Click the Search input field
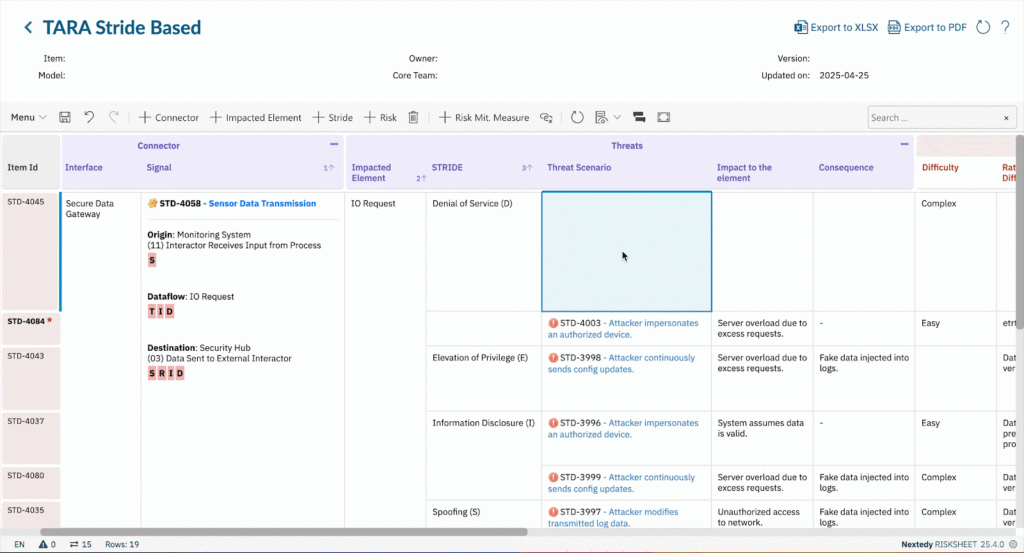 point(932,117)
